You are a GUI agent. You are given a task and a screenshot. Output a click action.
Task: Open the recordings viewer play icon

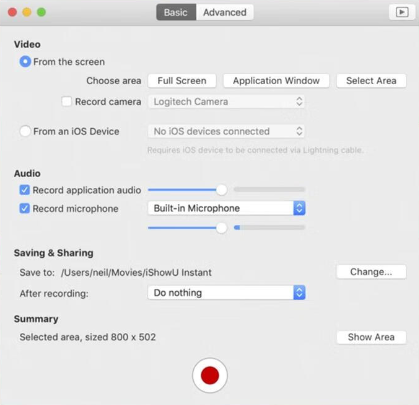click(402, 12)
